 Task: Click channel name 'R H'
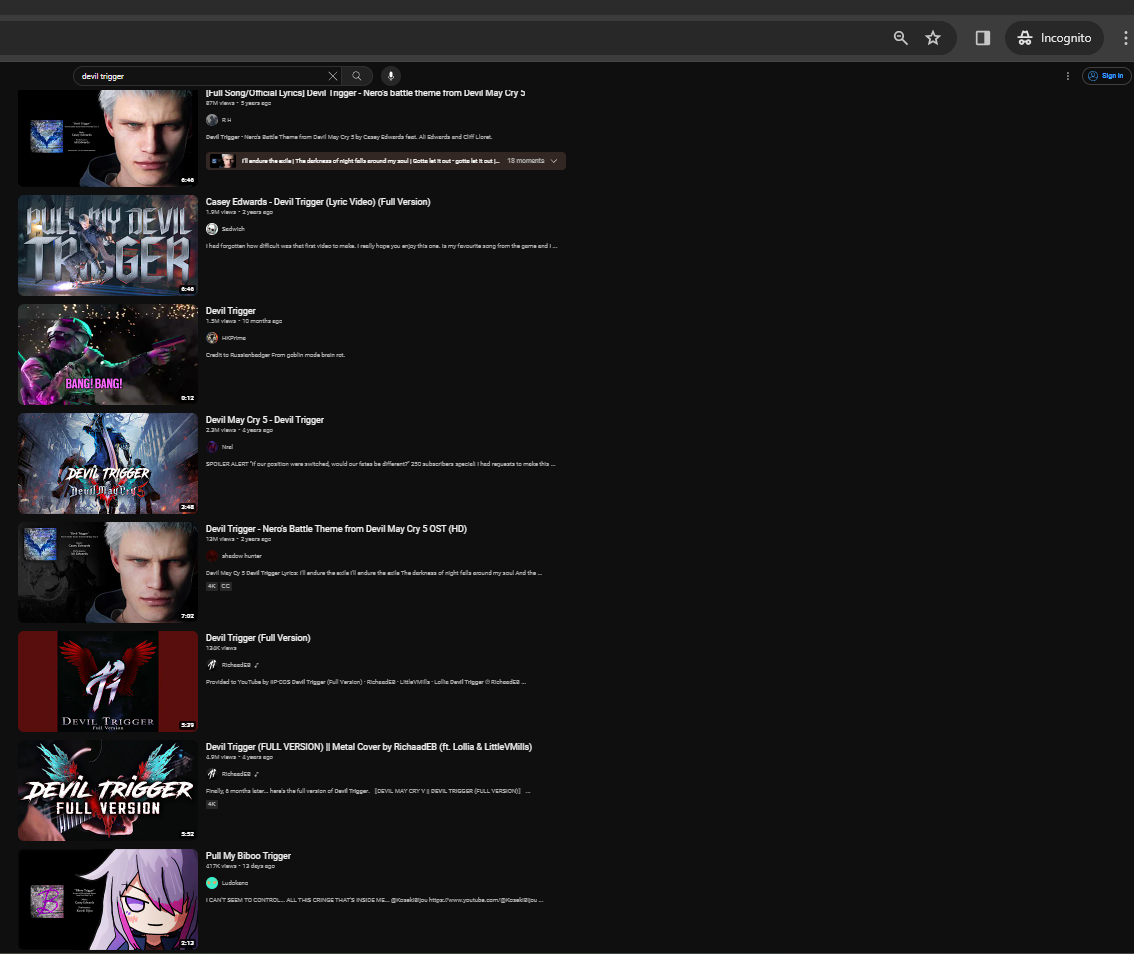(x=226, y=120)
